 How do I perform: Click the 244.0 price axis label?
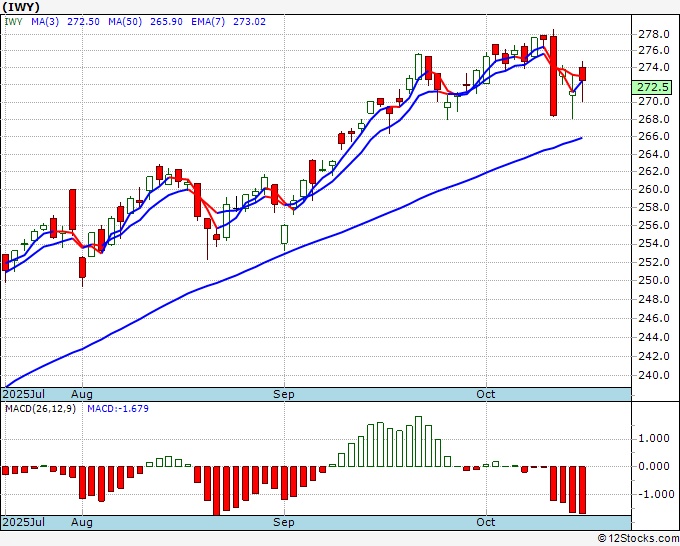click(x=654, y=337)
